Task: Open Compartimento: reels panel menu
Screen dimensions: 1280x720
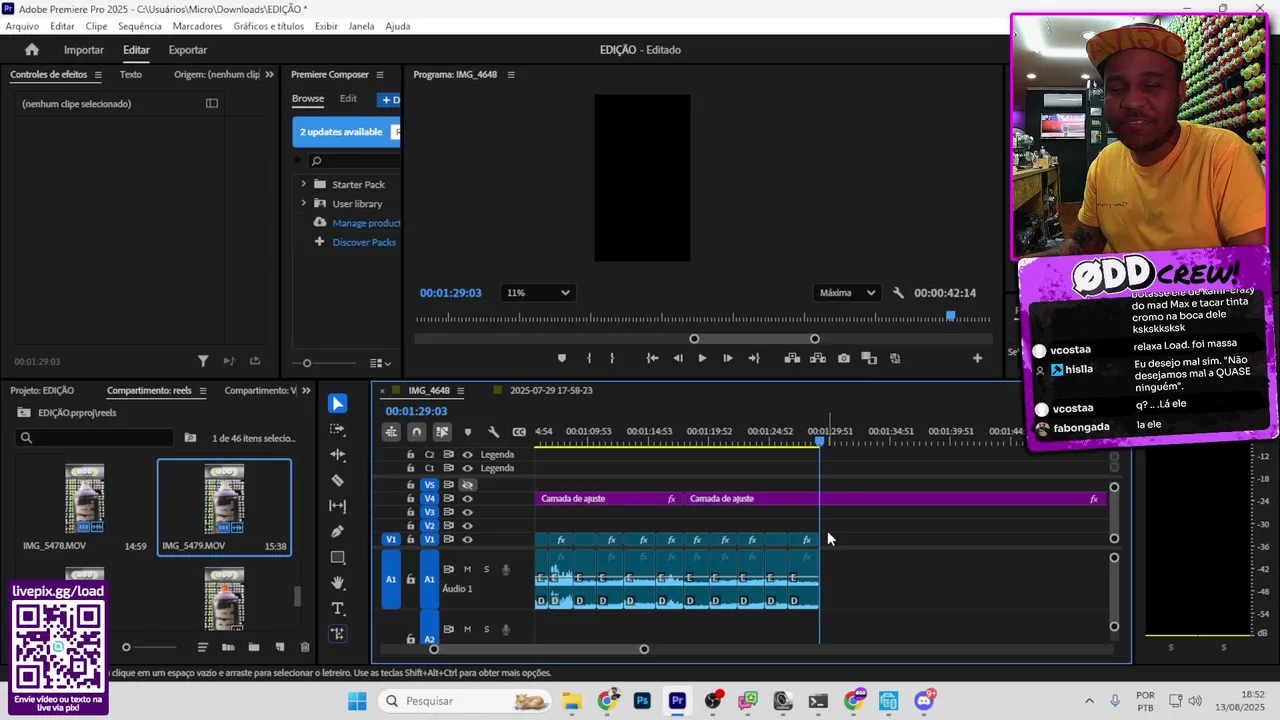Action: (203, 391)
